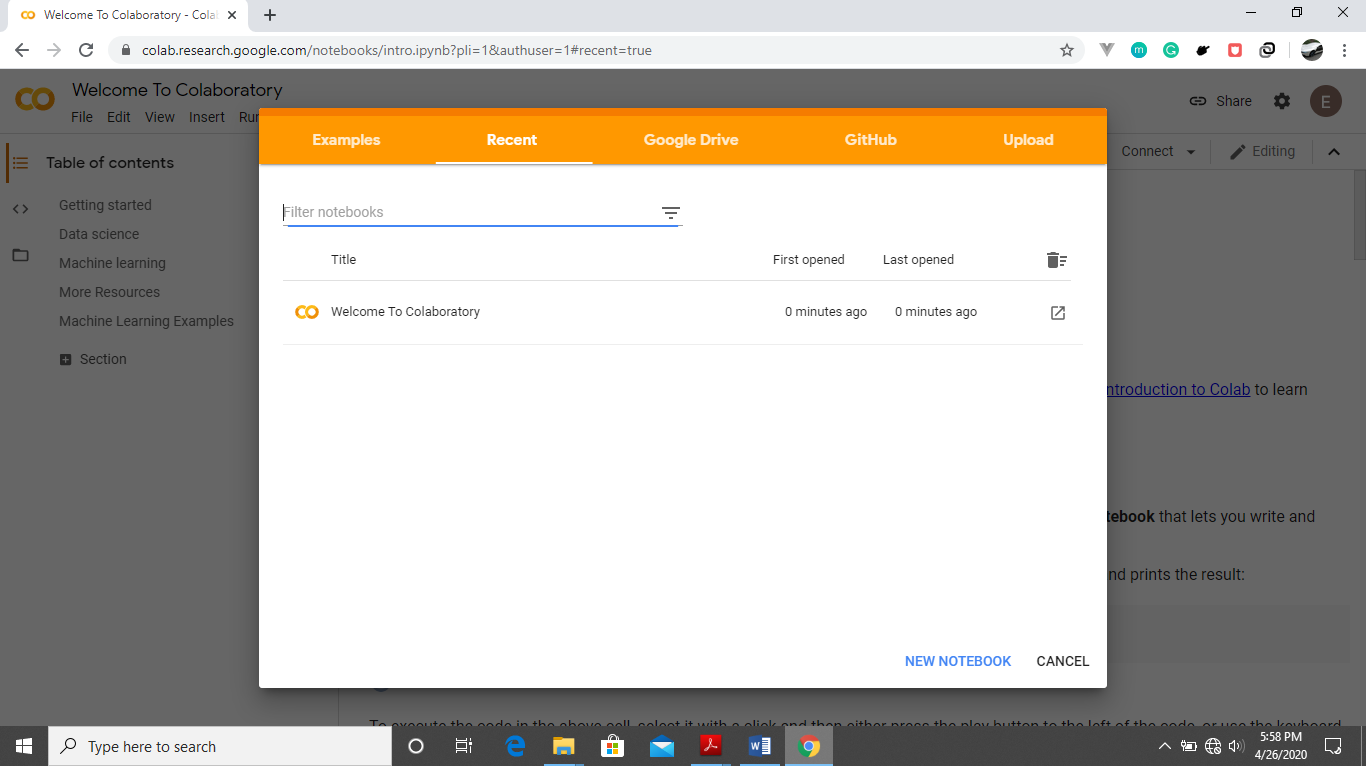This screenshot has width=1366, height=766.
Task: Open Chrome's three-dot menu
Action: click(x=1345, y=50)
